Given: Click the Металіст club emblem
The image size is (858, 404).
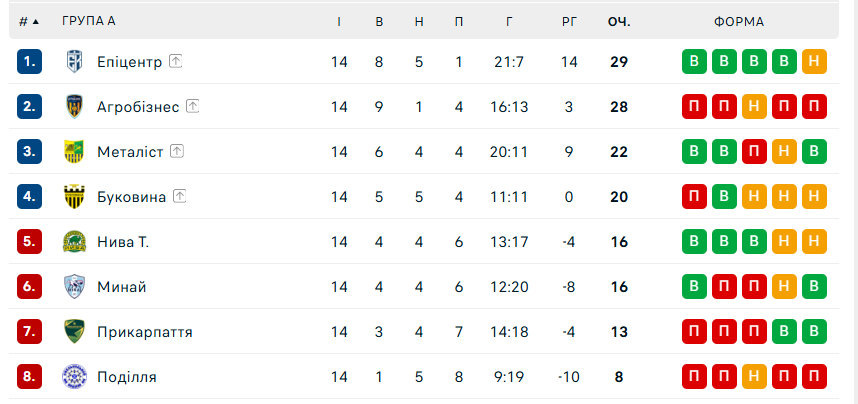Looking at the screenshot, I should click(73, 152).
